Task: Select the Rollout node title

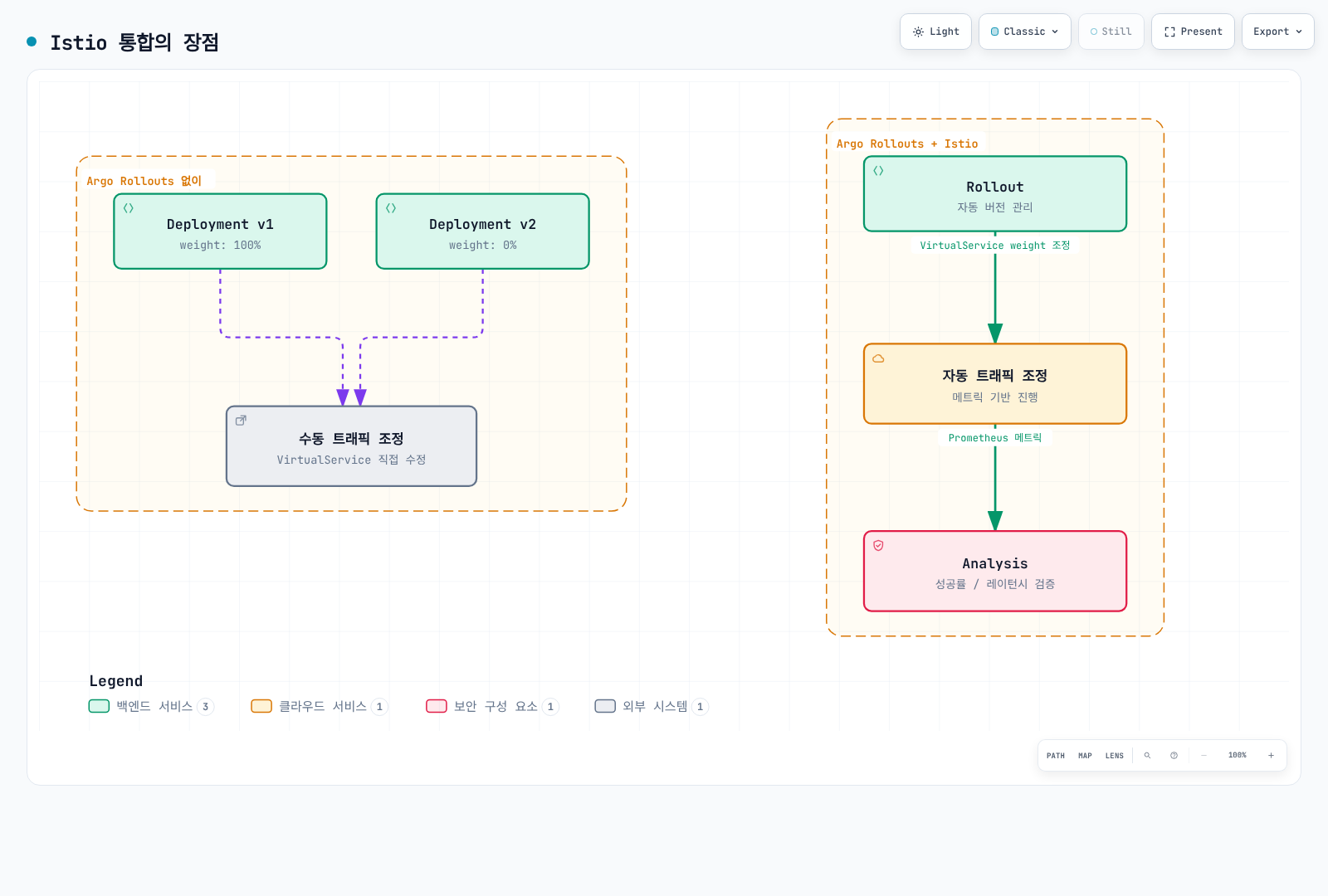Action: point(994,187)
